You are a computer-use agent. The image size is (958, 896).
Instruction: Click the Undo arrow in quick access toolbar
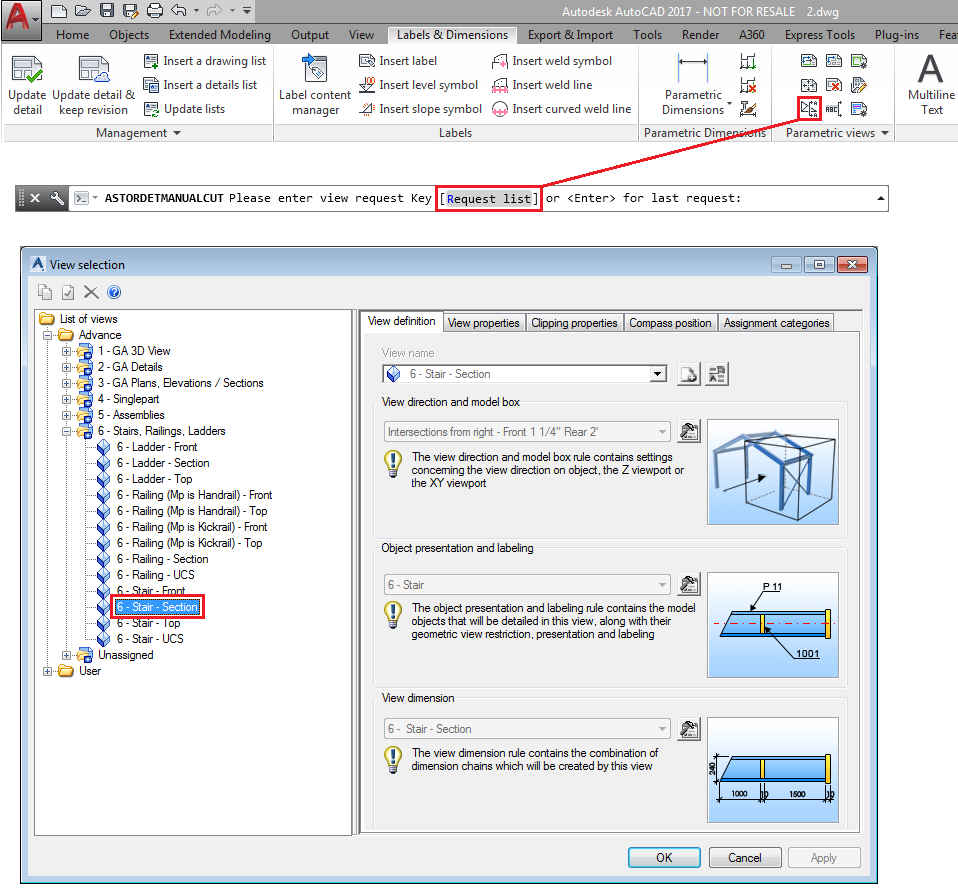click(178, 10)
